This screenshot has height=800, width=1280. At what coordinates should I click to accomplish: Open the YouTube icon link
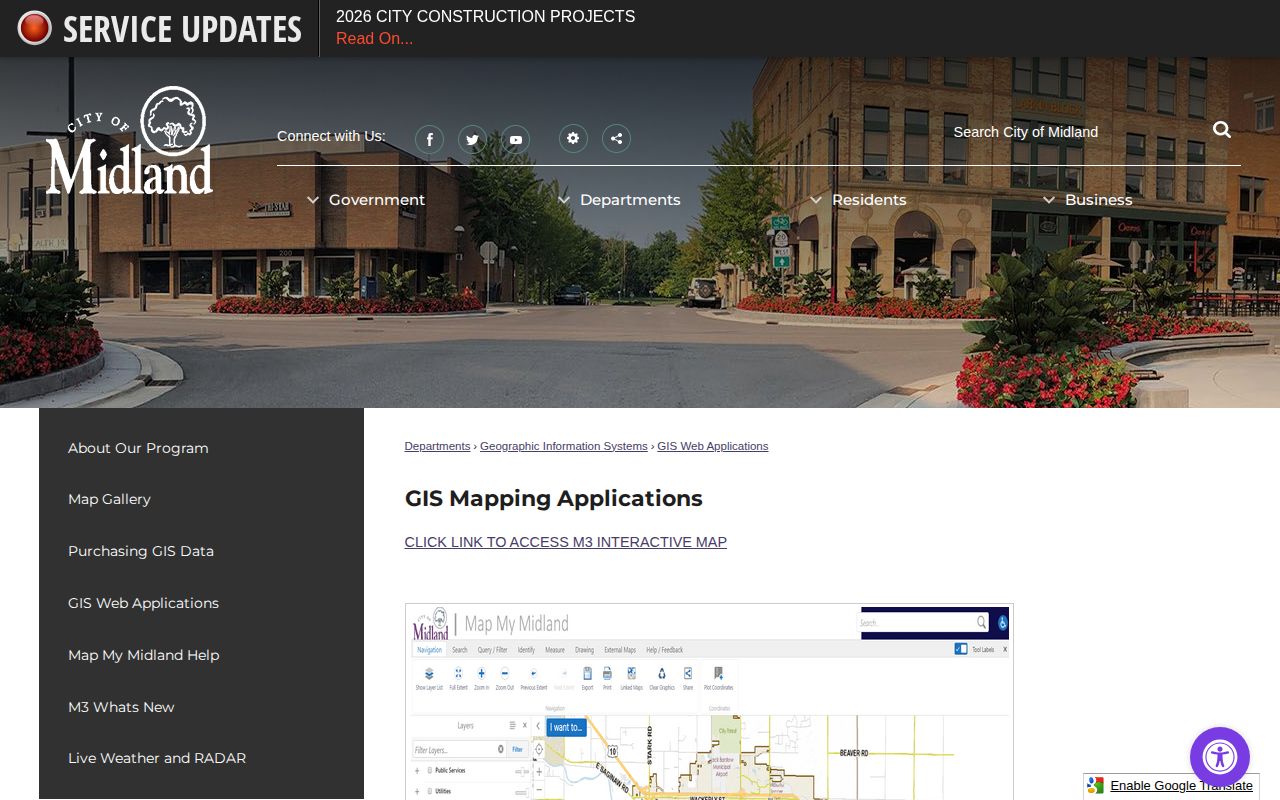coord(515,139)
